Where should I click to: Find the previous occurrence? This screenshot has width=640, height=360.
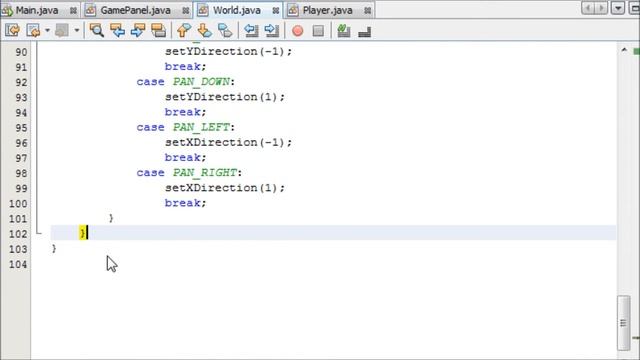(118, 30)
